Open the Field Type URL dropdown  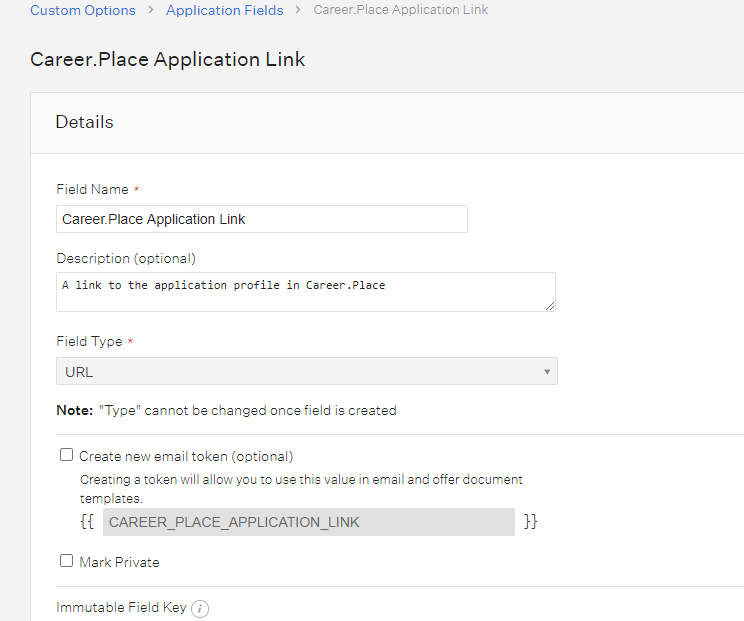[307, 371]
